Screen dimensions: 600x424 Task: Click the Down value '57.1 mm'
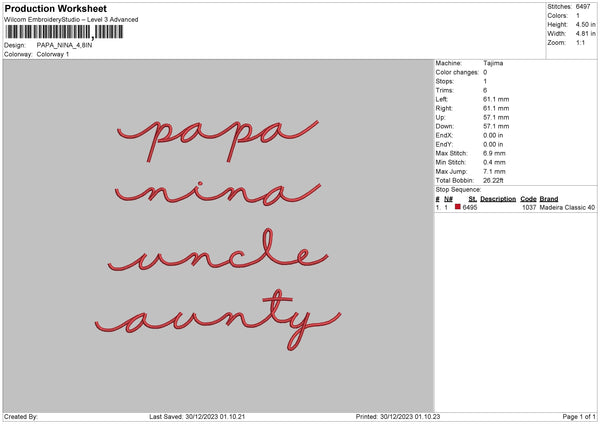pyautogui.click(x=496, y=126)
